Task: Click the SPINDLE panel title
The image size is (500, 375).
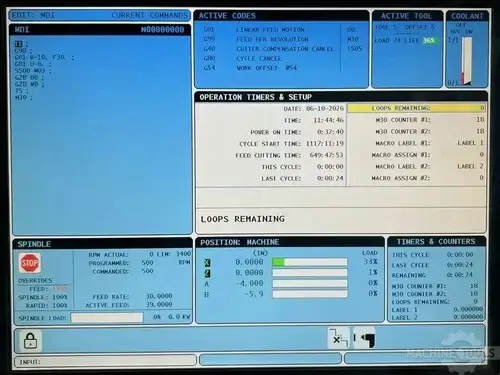Action: (34, 244)
